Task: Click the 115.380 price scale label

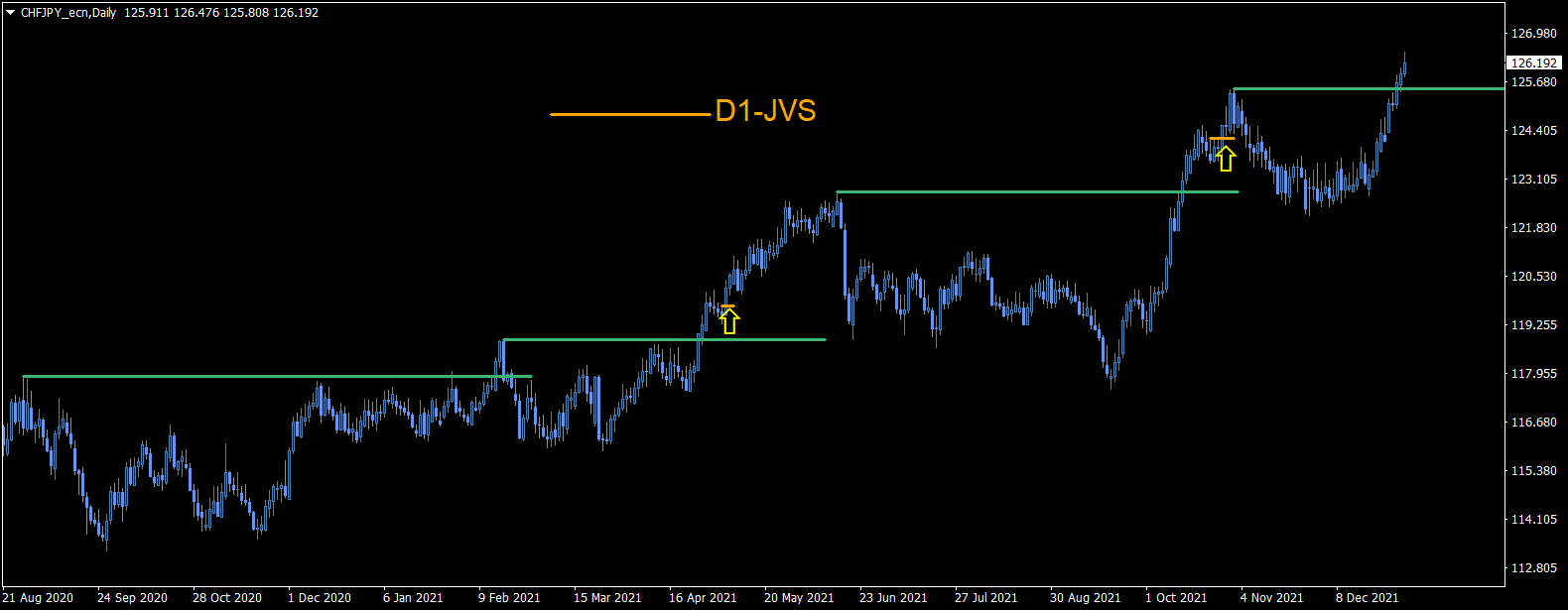Action: 1534,471
